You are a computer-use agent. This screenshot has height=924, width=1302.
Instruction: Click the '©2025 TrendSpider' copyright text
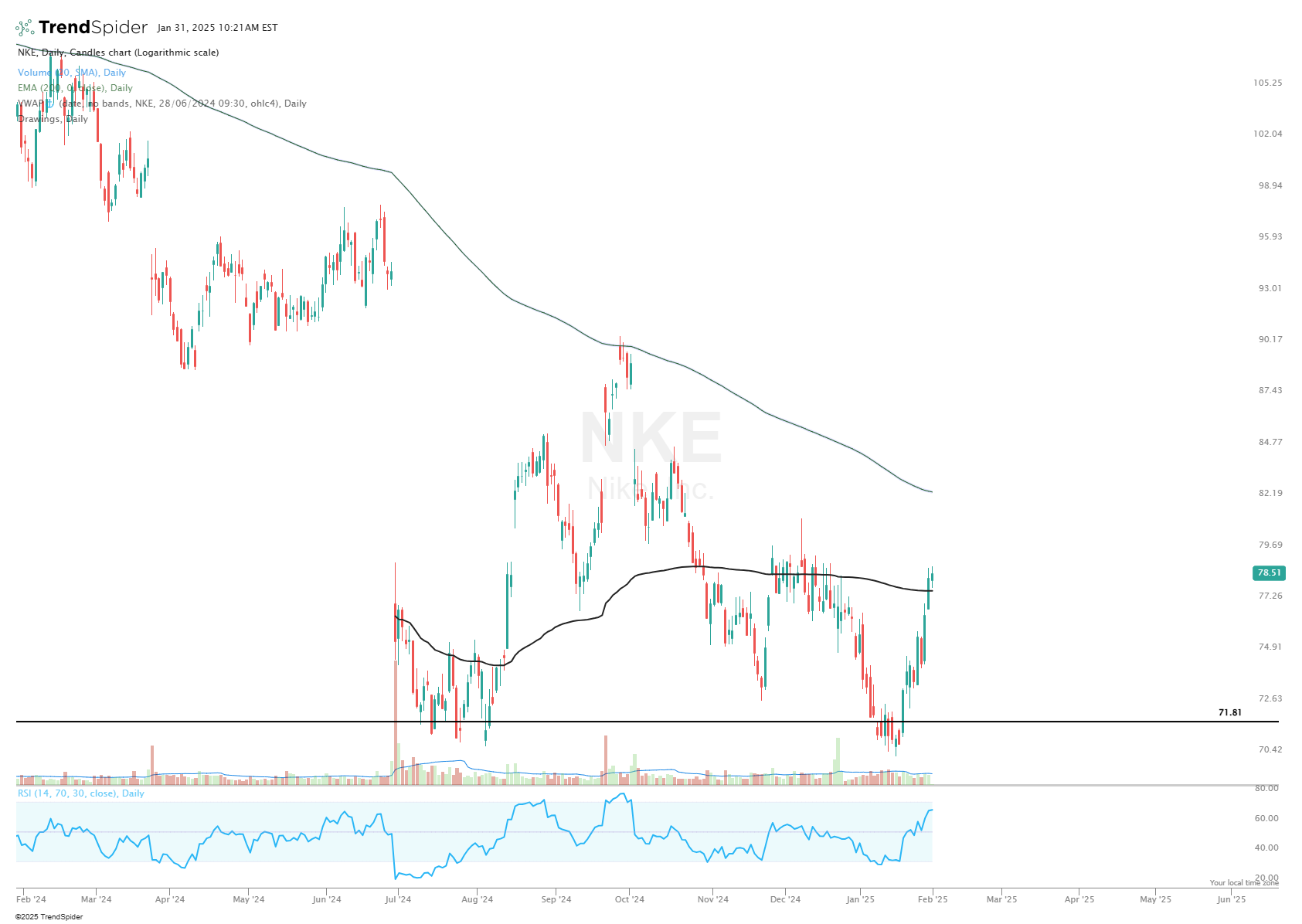tap(49, 917)
